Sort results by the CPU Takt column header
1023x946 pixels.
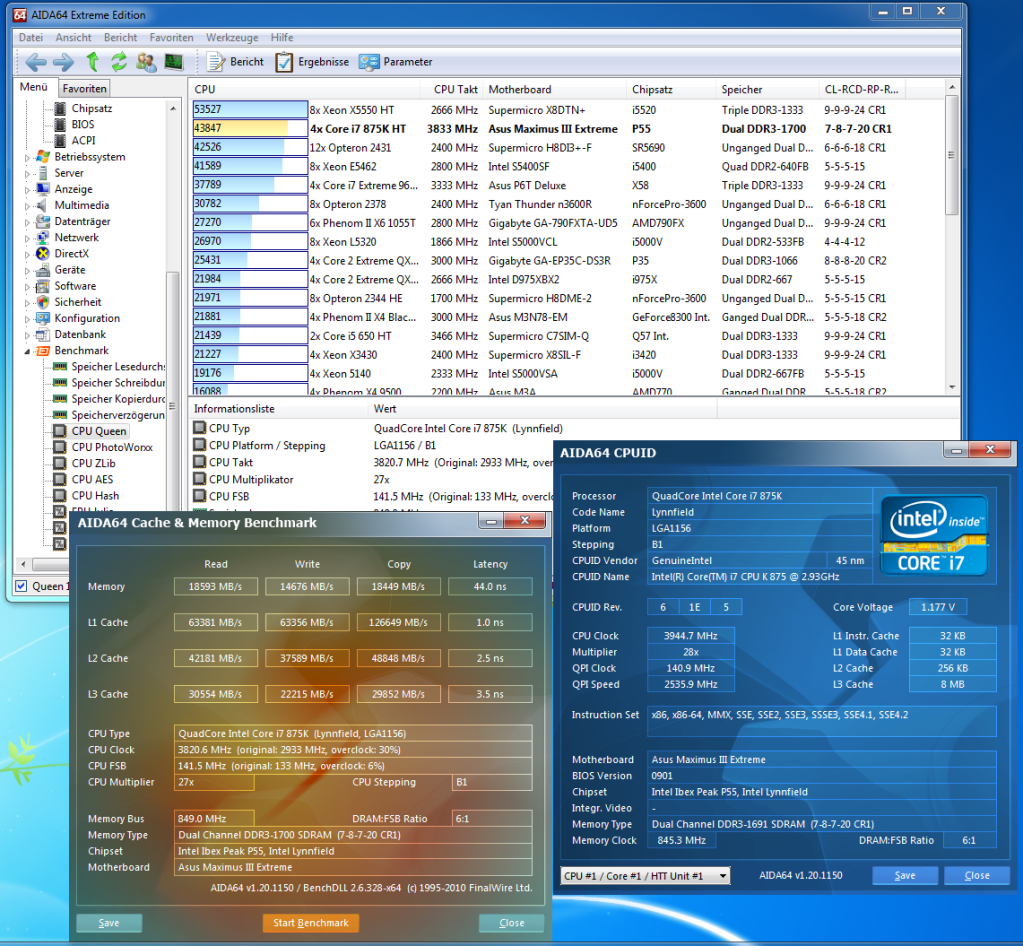(x=455, y=89)
